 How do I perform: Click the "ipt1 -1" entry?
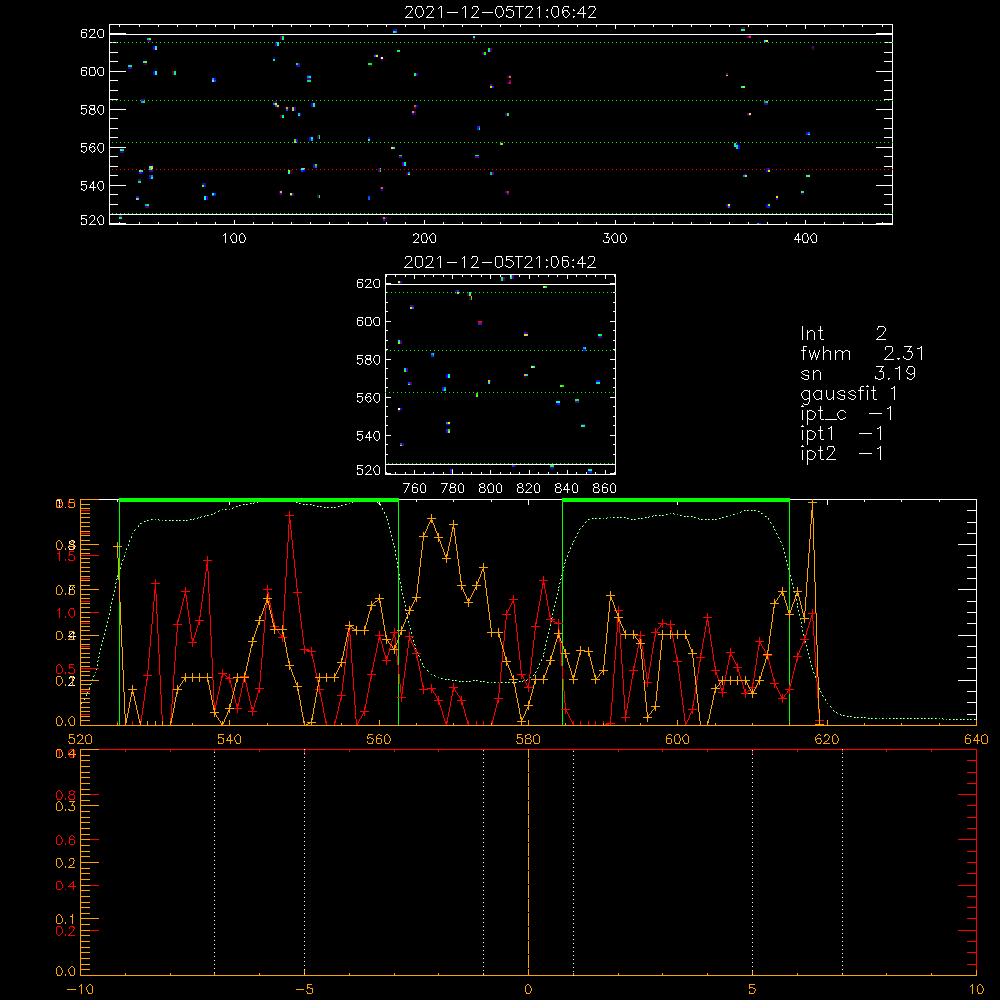point(841,434)
